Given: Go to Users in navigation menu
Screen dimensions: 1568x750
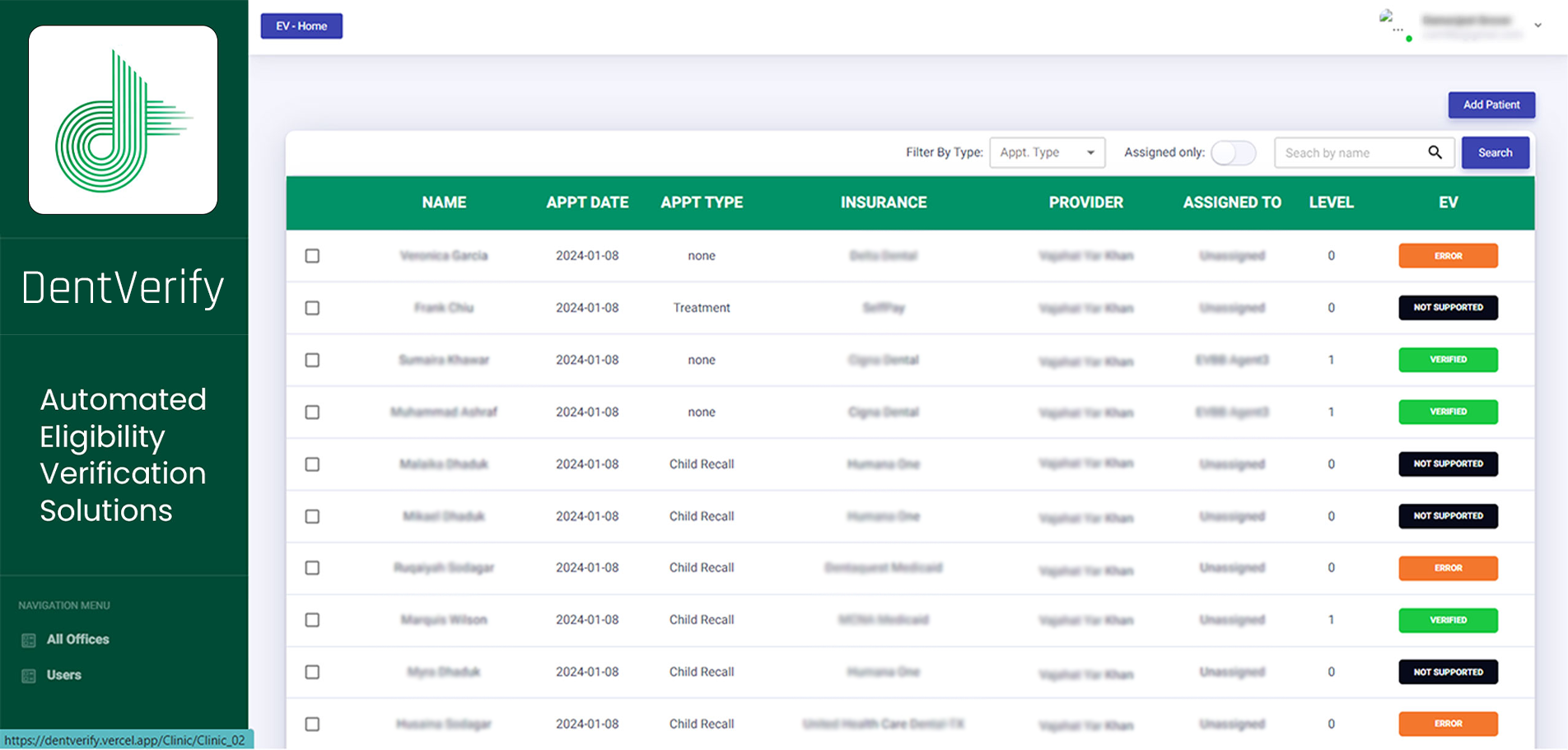Looking at the screenshot, I should (64, 675).
